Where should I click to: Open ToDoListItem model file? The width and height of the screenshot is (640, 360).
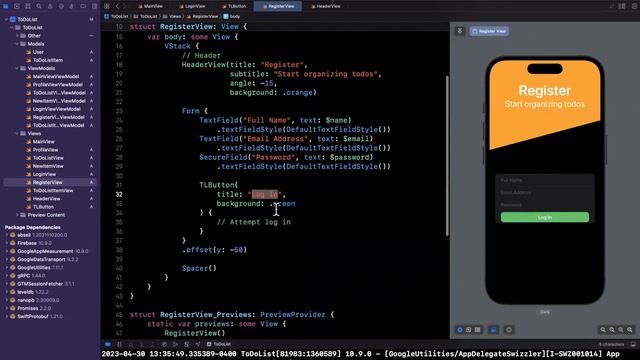47,60
